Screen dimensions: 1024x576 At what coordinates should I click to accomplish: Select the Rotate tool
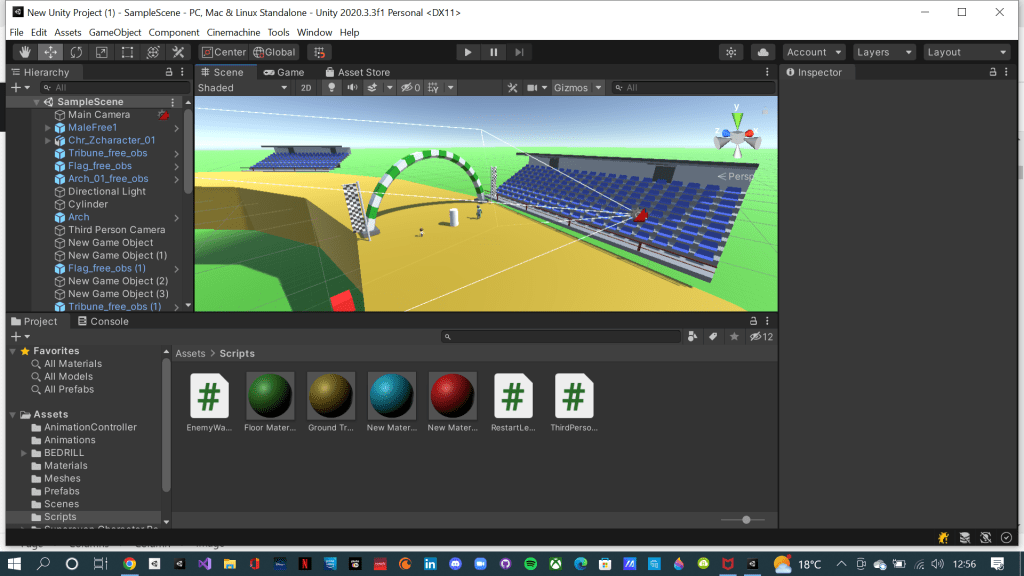click(76, 52)
